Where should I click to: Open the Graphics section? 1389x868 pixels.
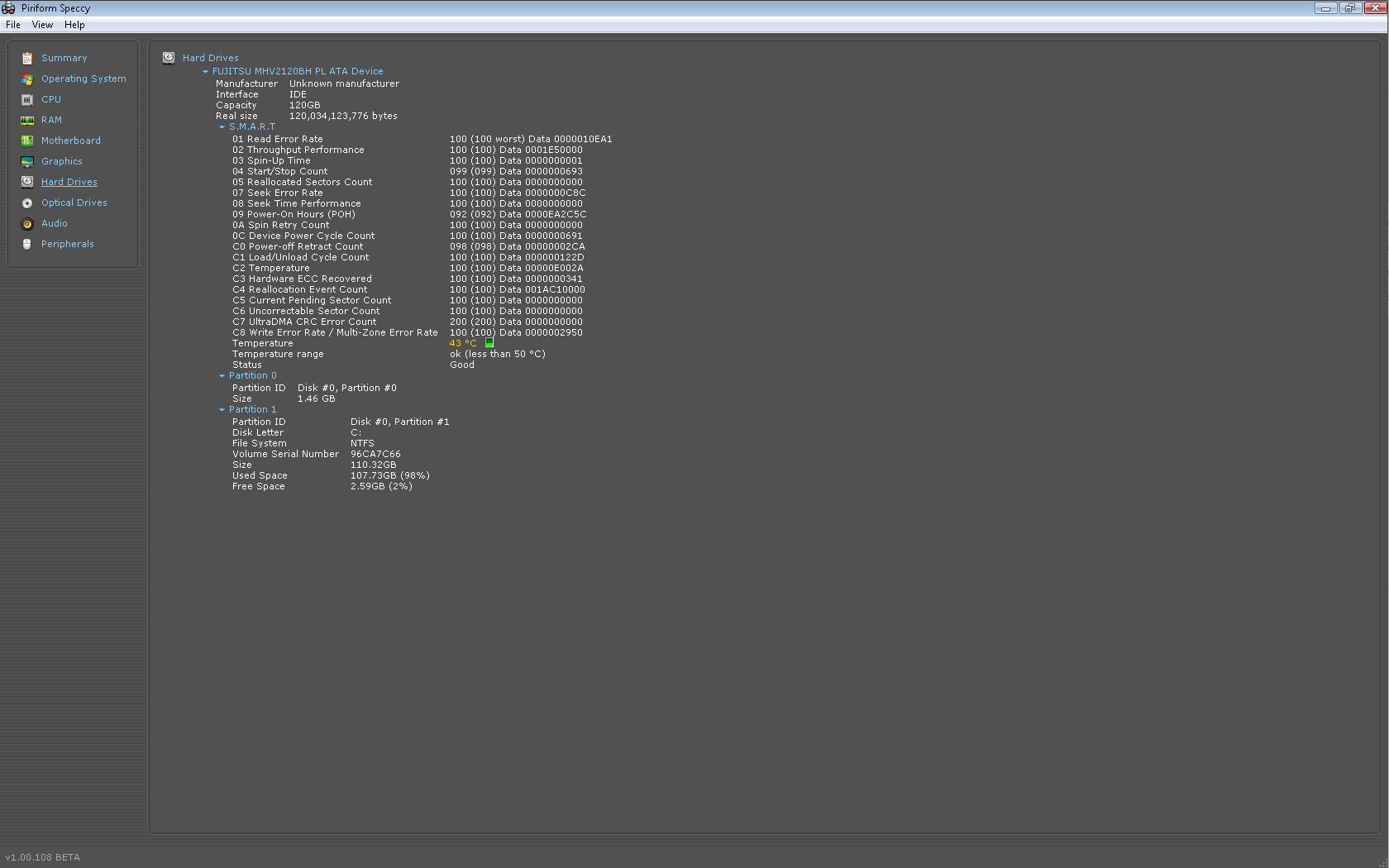click(x=62, y=161)
